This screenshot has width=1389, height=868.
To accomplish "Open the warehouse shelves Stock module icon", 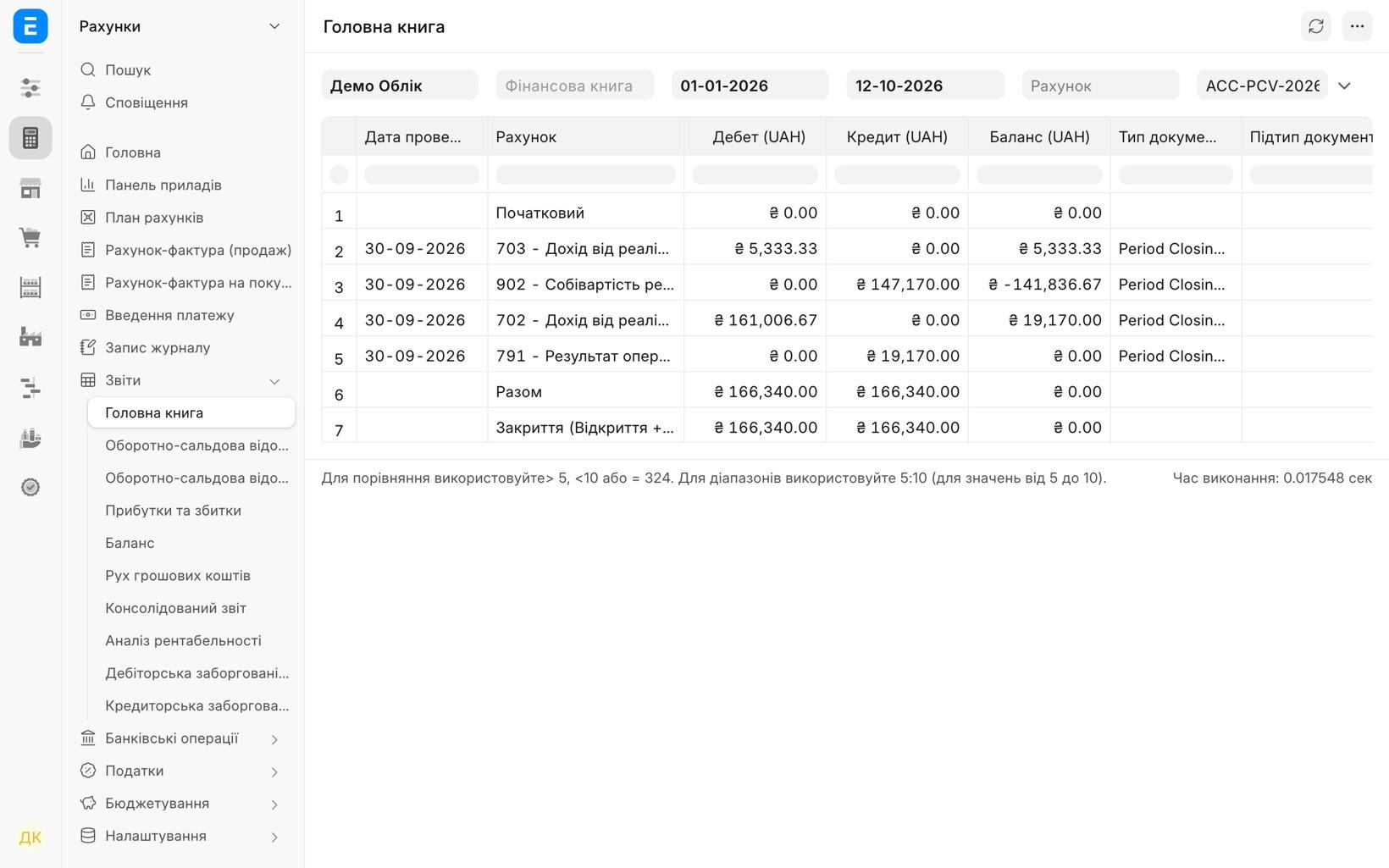I will [30, 288].
